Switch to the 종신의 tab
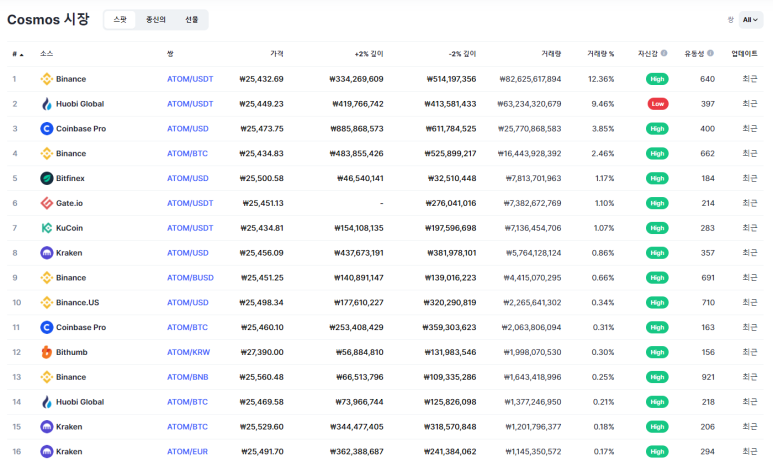Image resolution: width=773 pixels, height=462 pixels. [155, 20]
